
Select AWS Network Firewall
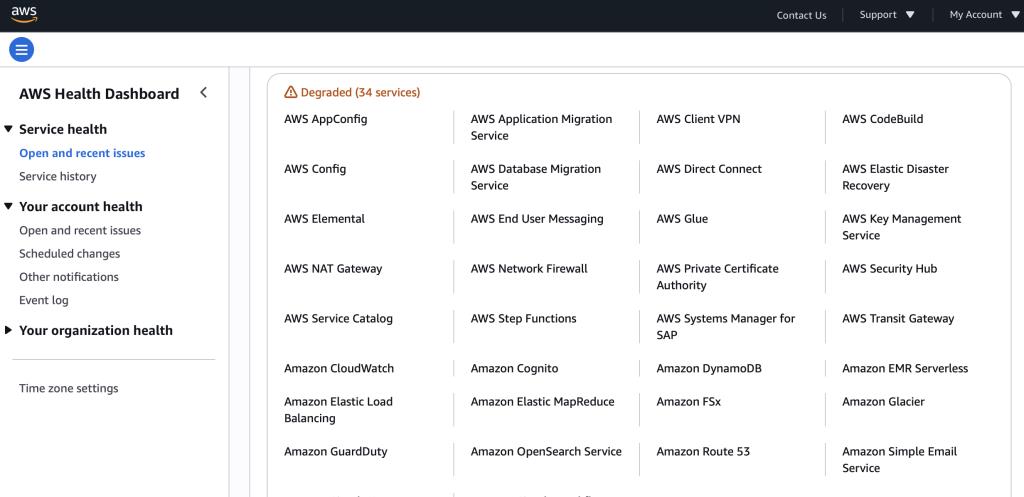529,268
